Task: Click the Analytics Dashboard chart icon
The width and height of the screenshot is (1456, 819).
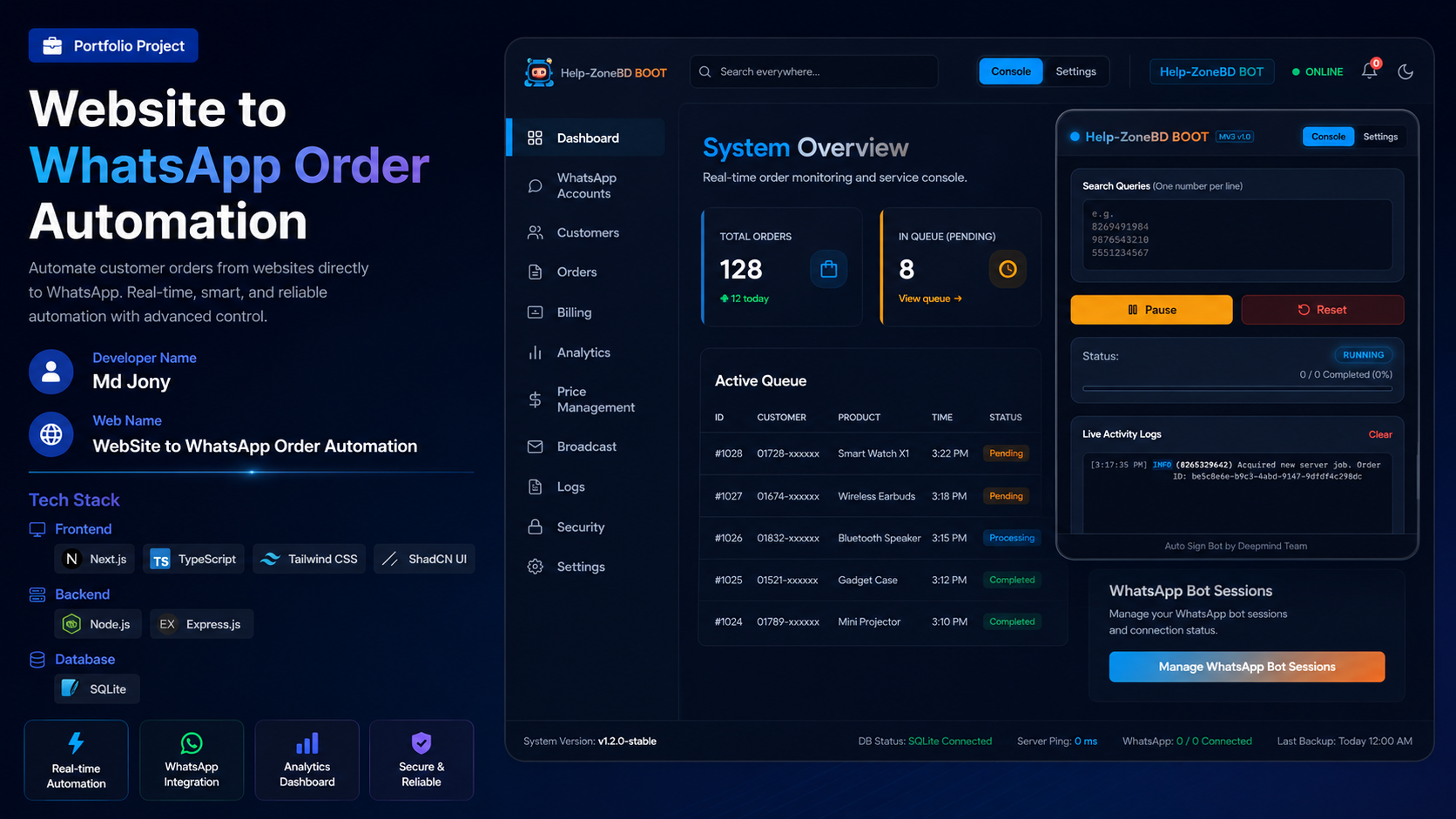Action: [307, 742]
